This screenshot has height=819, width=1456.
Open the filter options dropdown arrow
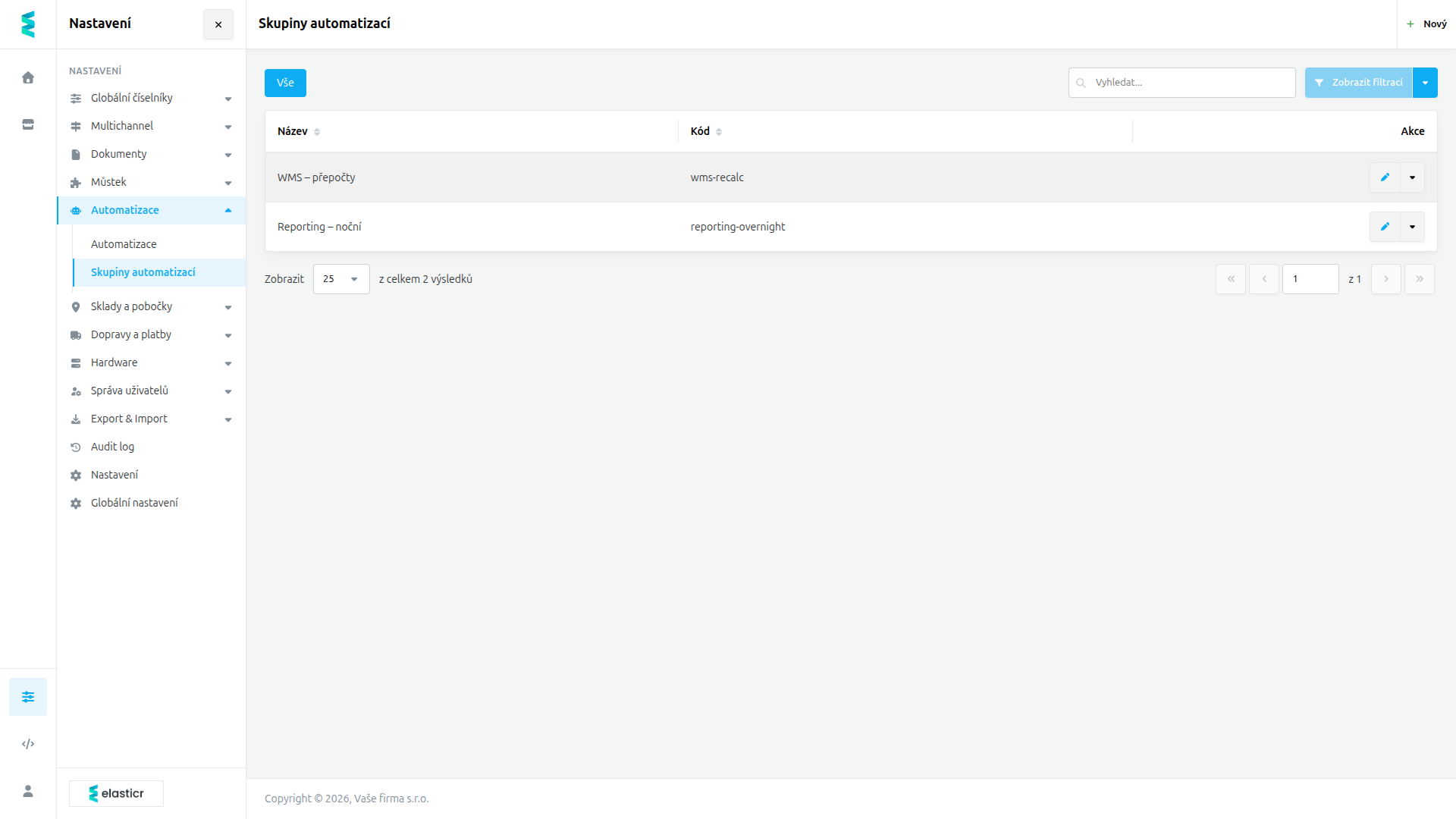1425,83
